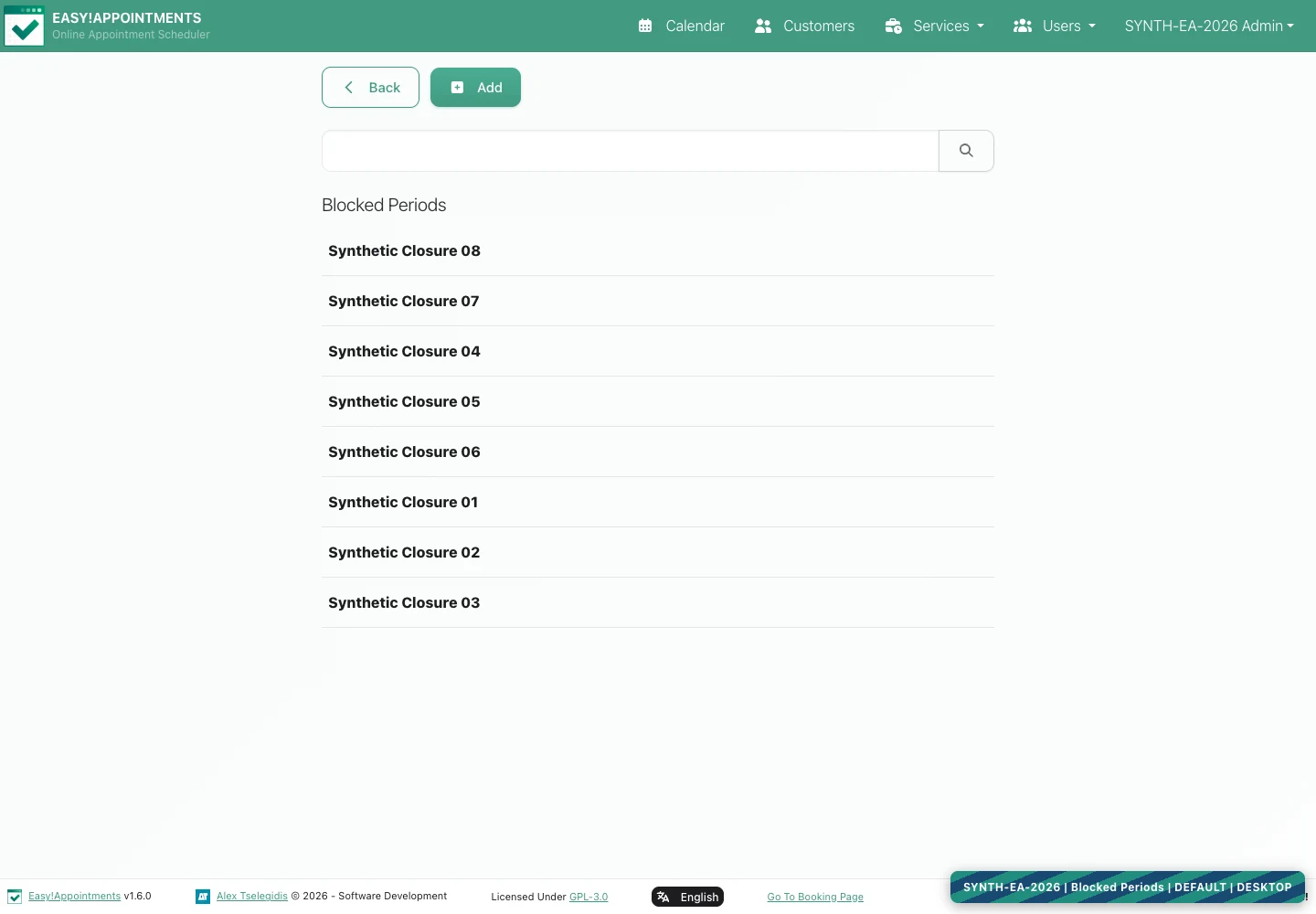Open the Services dropdown menu
The height and width of the screenshot is (914, 1316).
(x=934, y=26)
